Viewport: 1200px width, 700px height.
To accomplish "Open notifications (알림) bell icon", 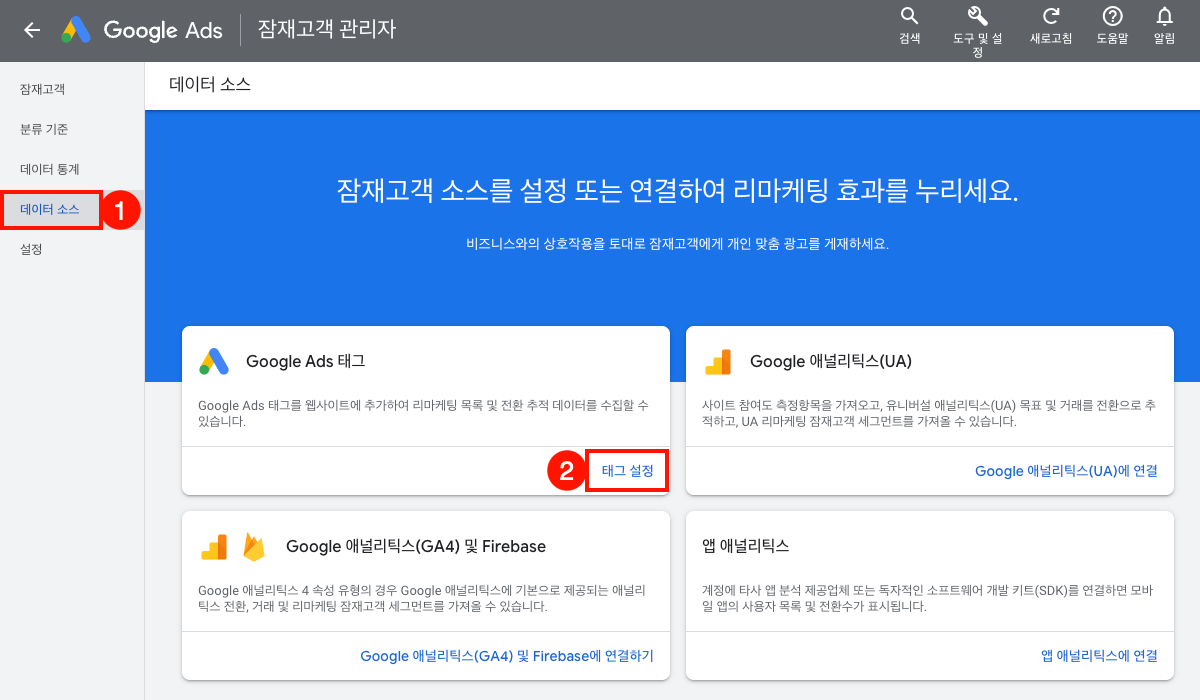I will (1164, 16).
